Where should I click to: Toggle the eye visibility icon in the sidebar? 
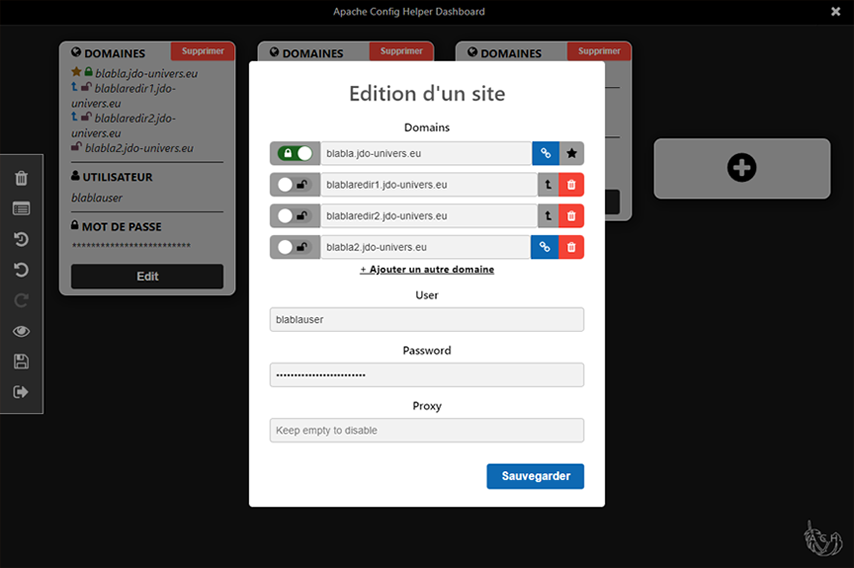pos(21,331)
